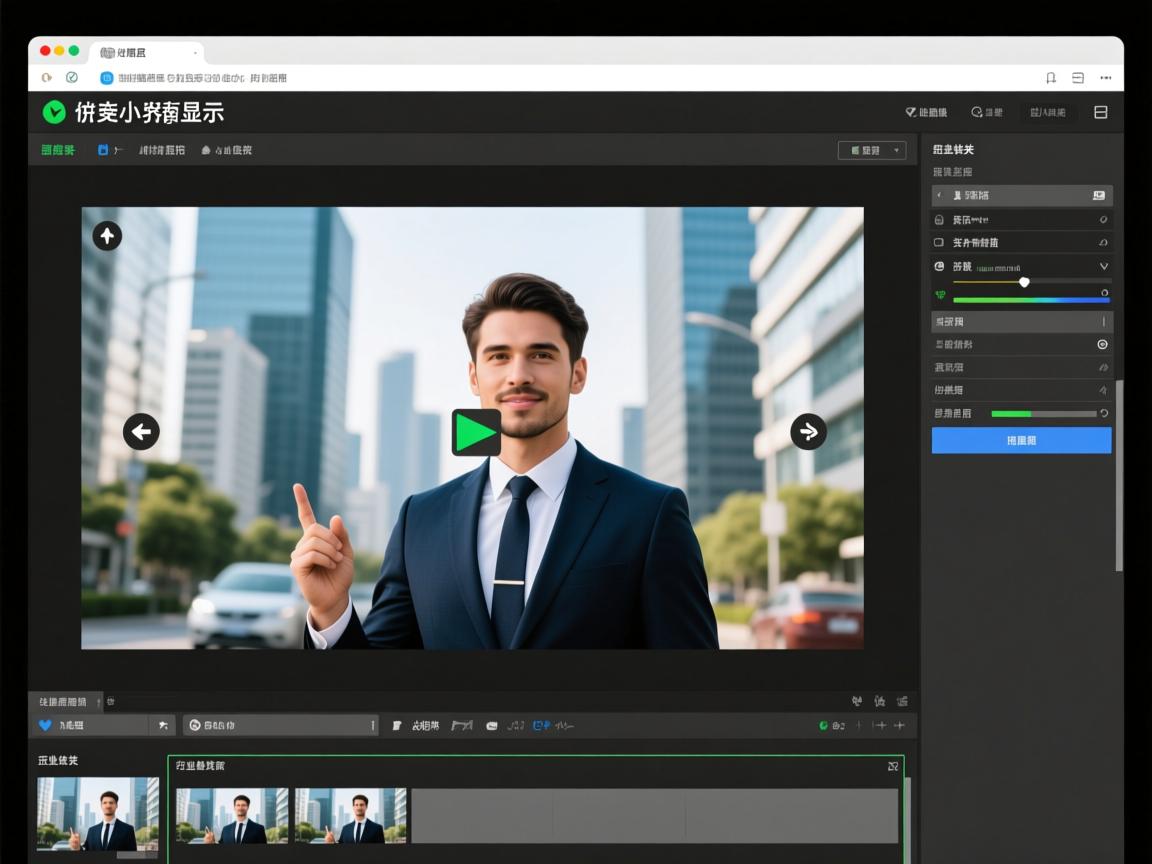This screenshot has width=1152, height=864.
Task: Click the left arrow on the video preview
Action: [141, 432]
